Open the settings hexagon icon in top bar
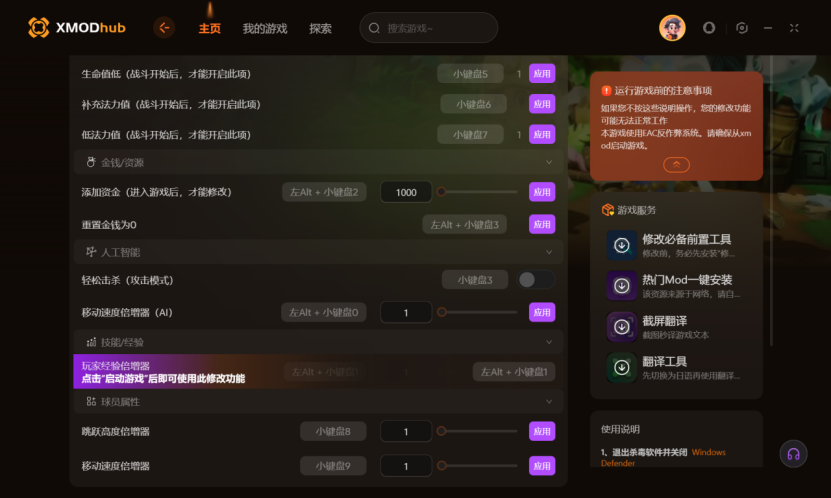Screen dimensions: 831x498 click(742, 28)
